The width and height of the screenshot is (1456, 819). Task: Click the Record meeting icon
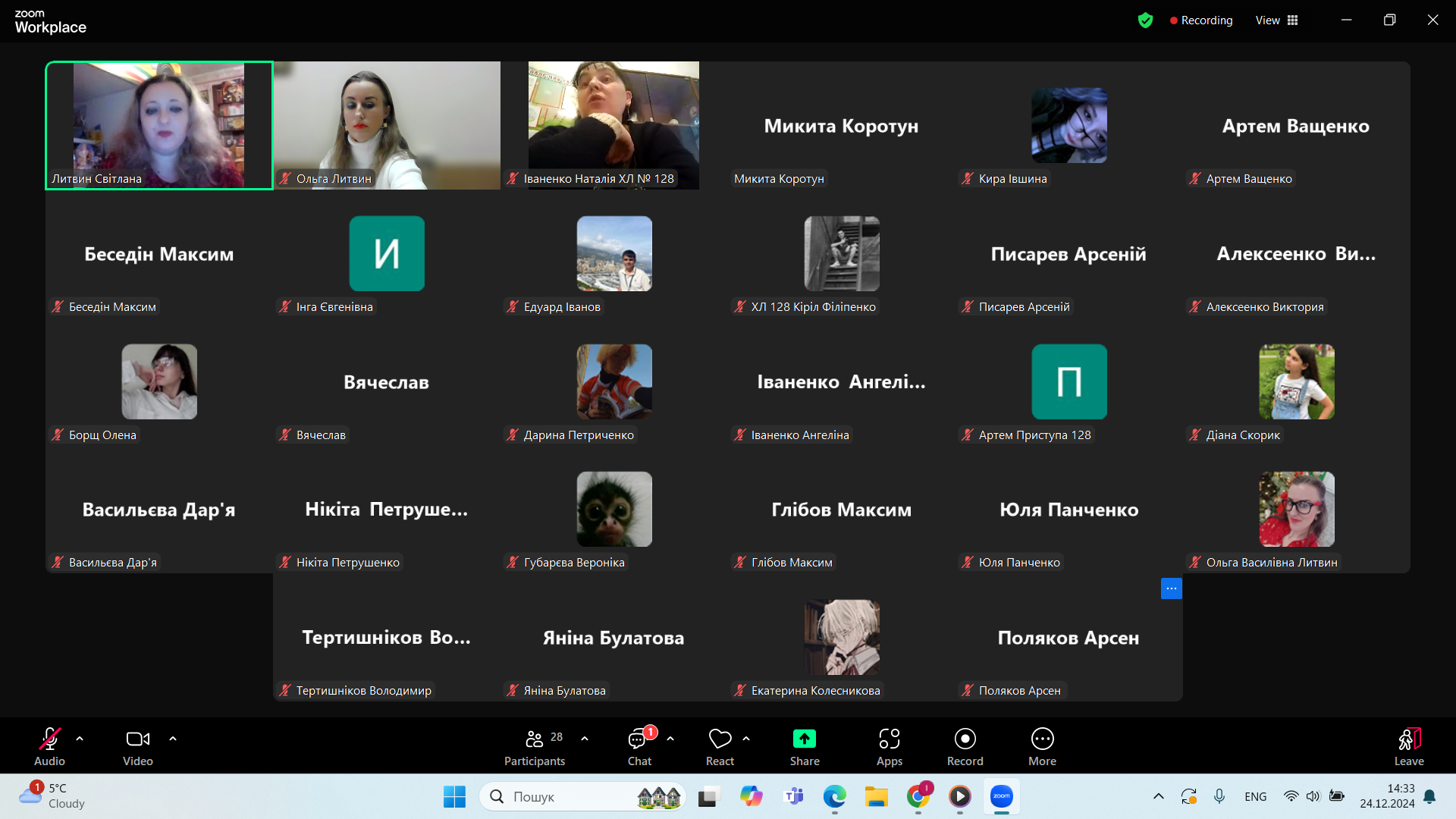coord(965,747)
